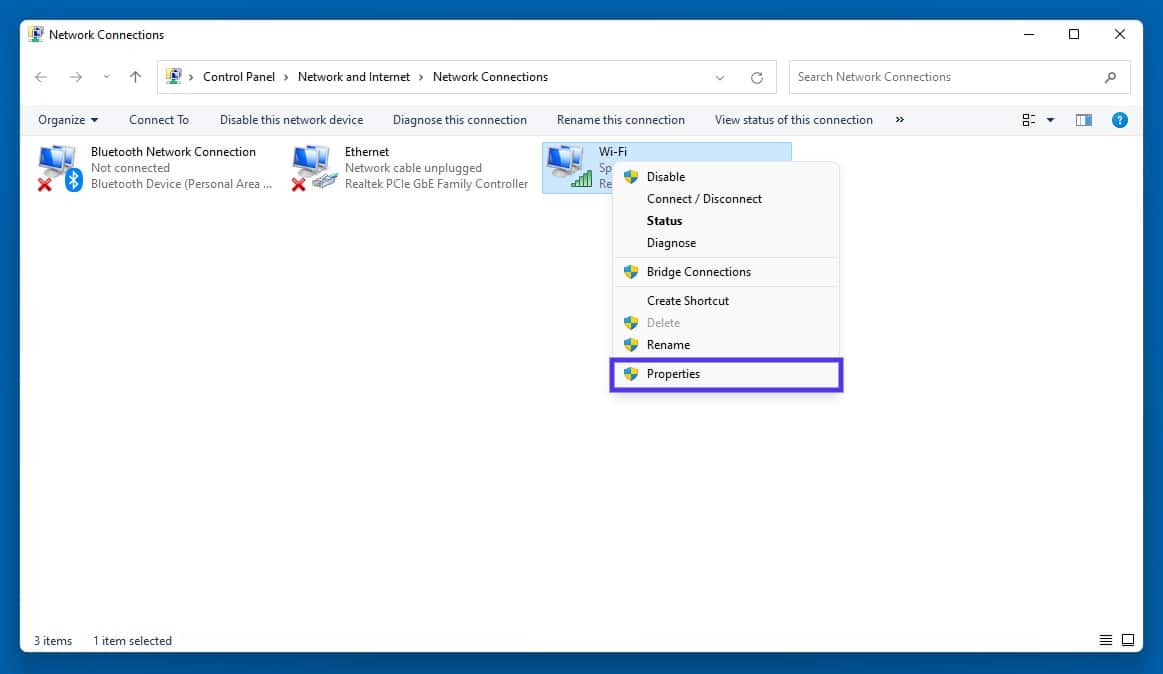Image resolution: width=1163 pixels, height=674 pixels.
Task: Select Properties in the context menu
Action: click(x=673, y=373)
